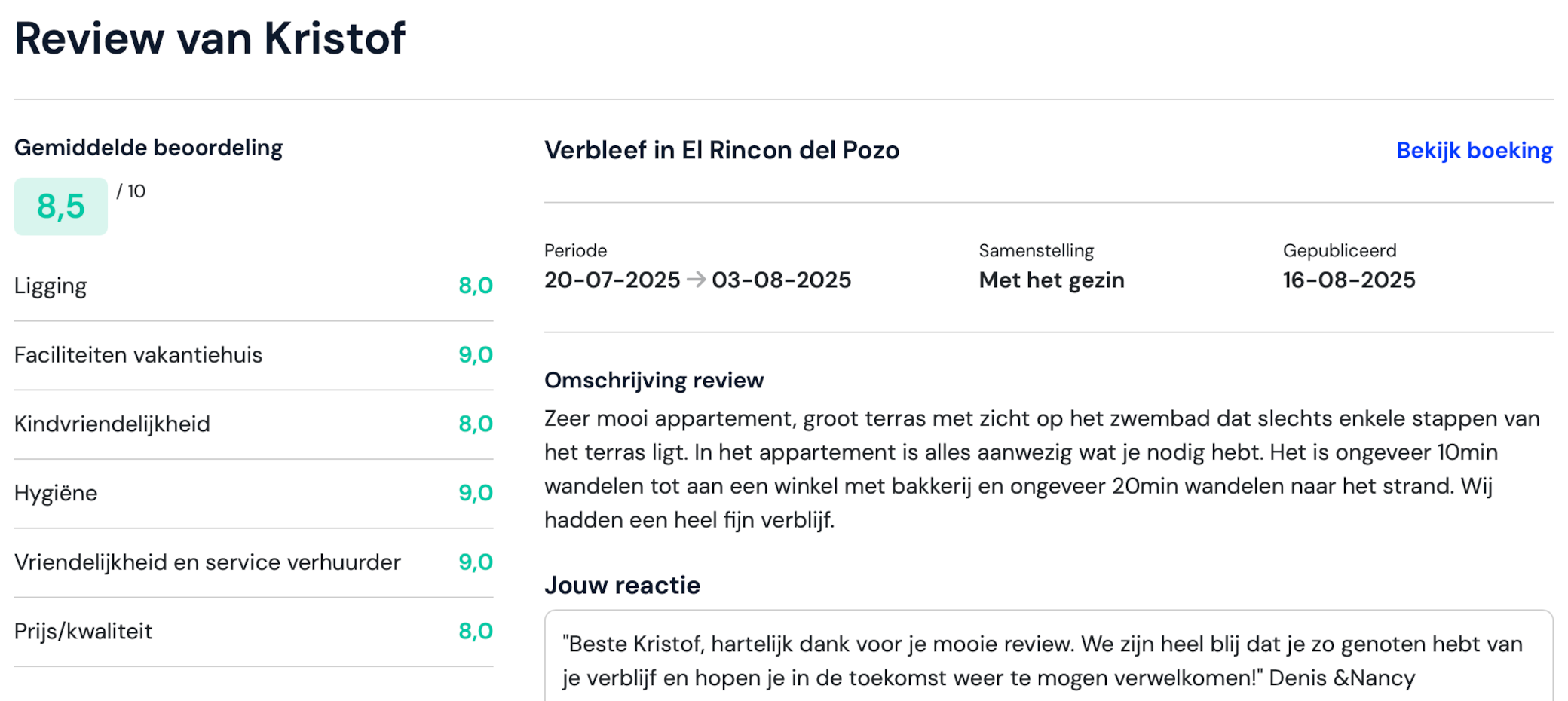Click the Kindvriendelijkheid rating row
Image resolution: width=1568 pixels, height=701 pixels.
pos(253,424)
